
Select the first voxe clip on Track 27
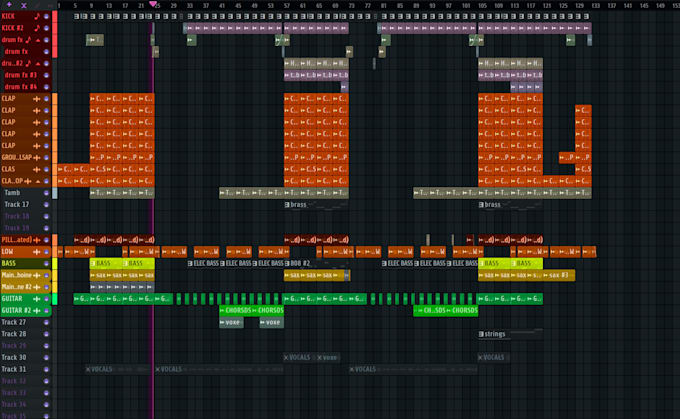231,322
